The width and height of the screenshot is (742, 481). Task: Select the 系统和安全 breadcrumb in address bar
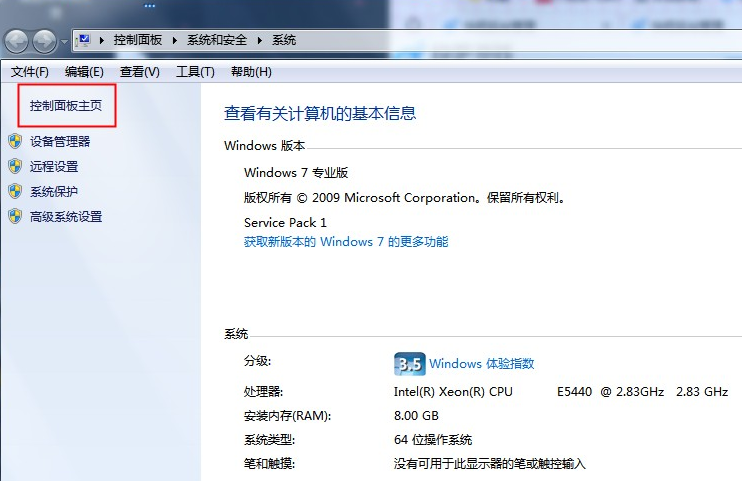[219, 41]
